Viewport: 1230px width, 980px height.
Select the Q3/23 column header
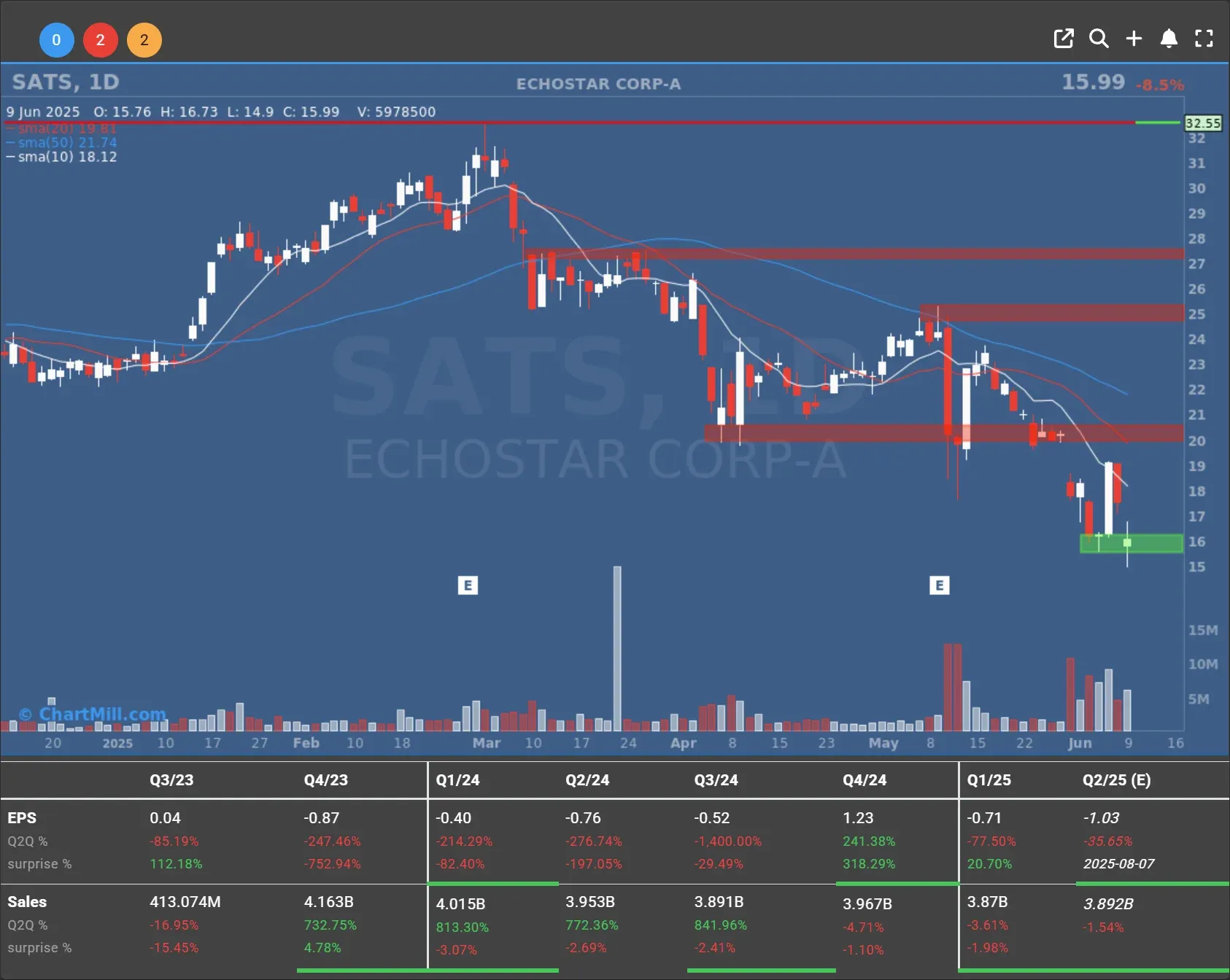(x=171, y=780)
